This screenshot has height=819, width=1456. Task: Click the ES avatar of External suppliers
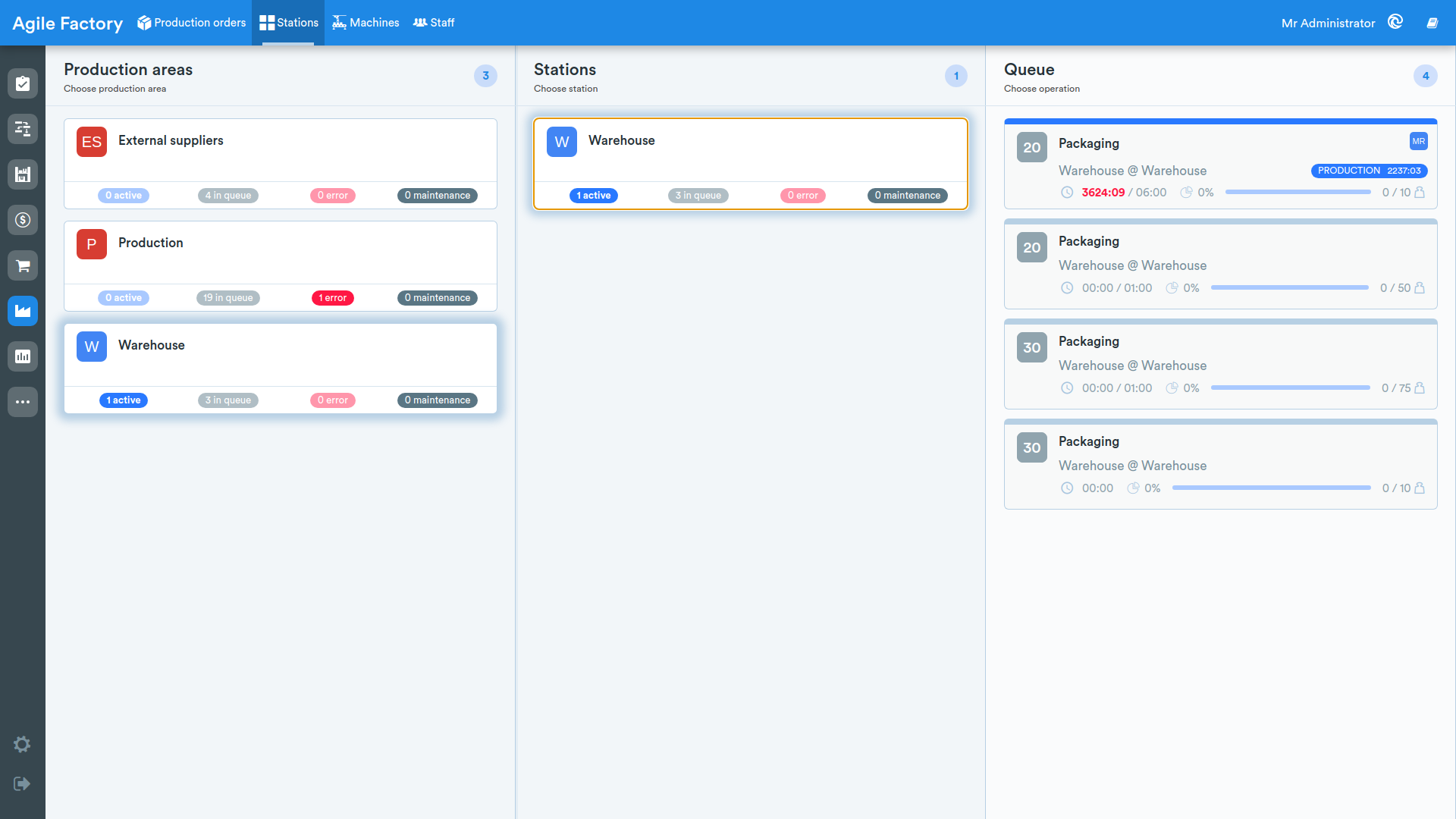coord(92,142)
